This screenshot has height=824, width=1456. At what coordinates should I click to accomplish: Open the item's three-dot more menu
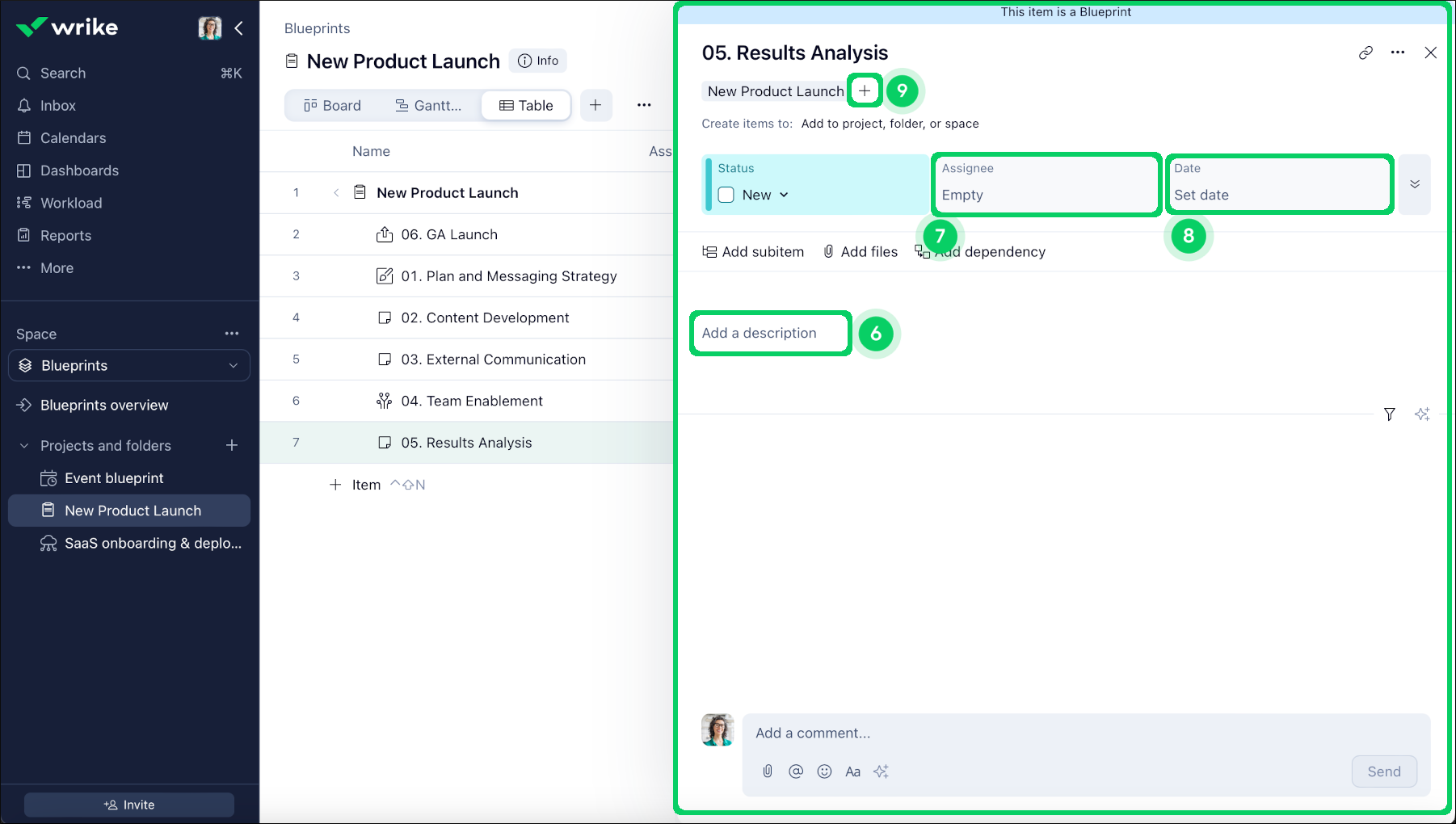1398,53
